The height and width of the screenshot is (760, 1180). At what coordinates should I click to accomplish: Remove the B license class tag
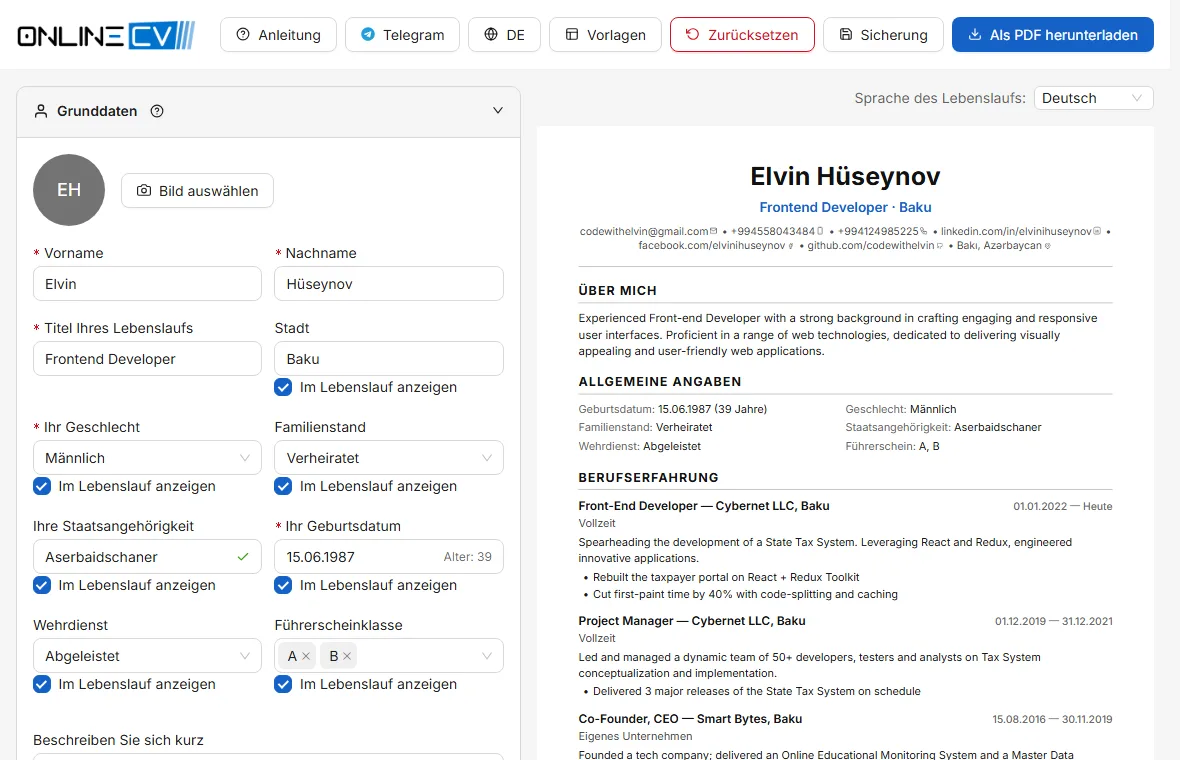(x=347, y=656)
